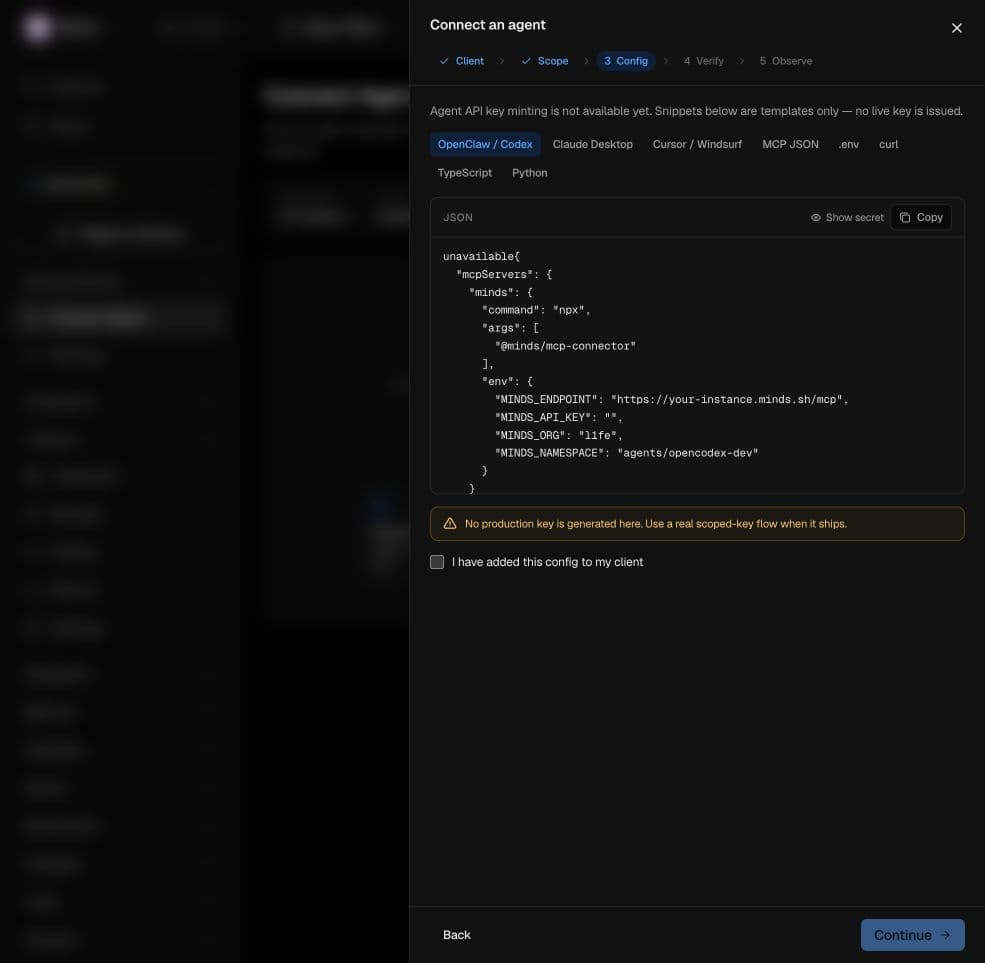This screenshot has height=963, width=985.
Task: Click the "@minds/mcp-connector" argument text
Action: tap(565, 346)
